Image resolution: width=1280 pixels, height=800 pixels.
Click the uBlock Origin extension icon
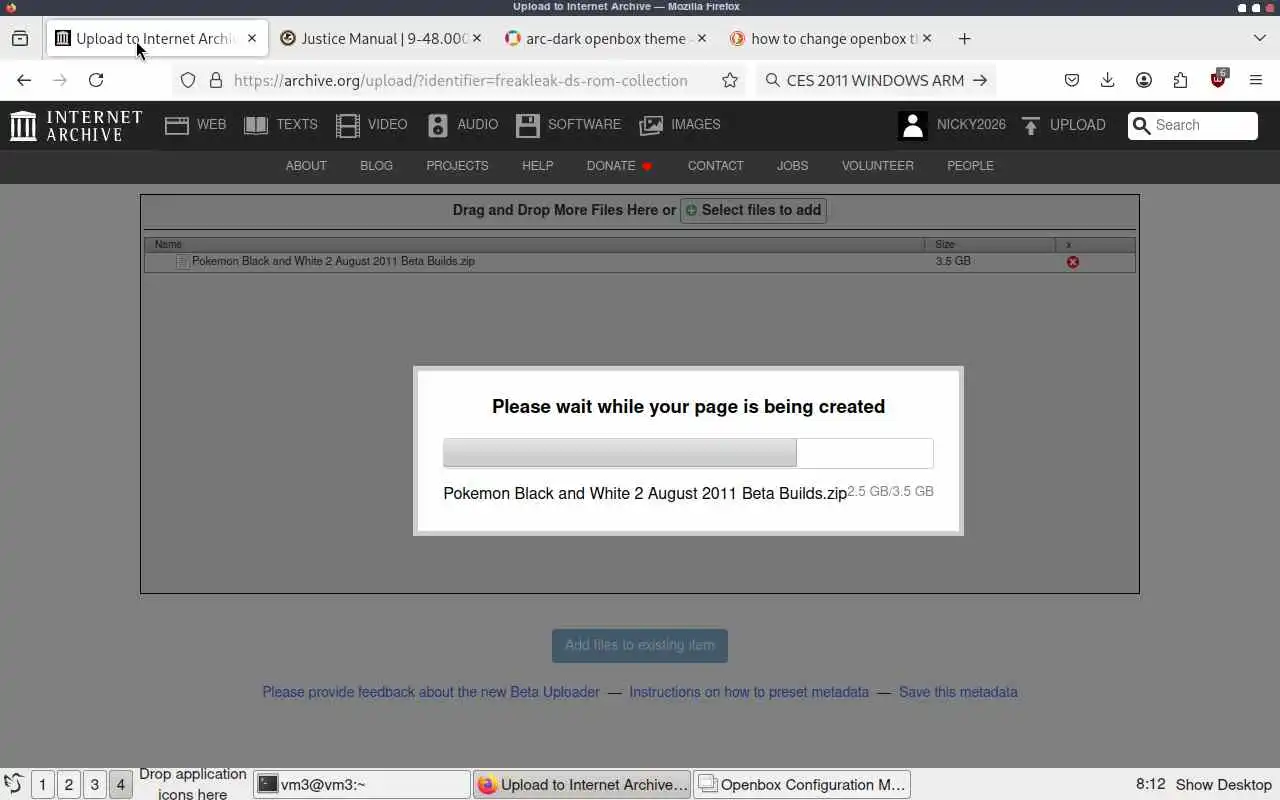[x=1218, y=80]
